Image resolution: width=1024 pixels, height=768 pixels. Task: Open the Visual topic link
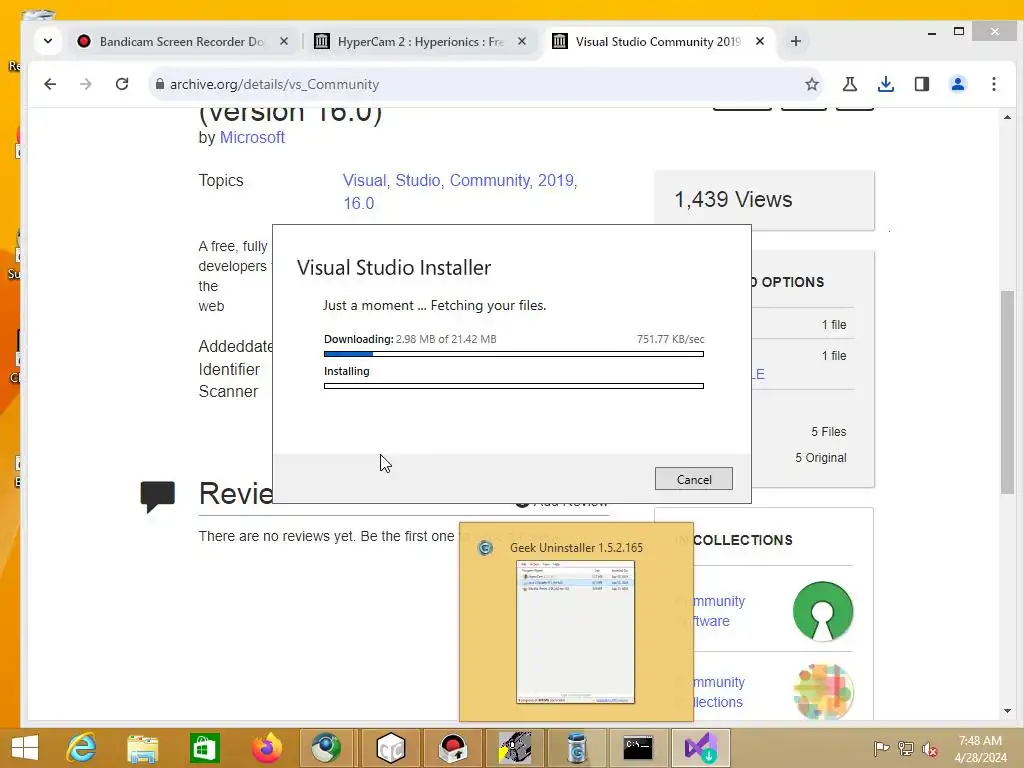[366, 181]
